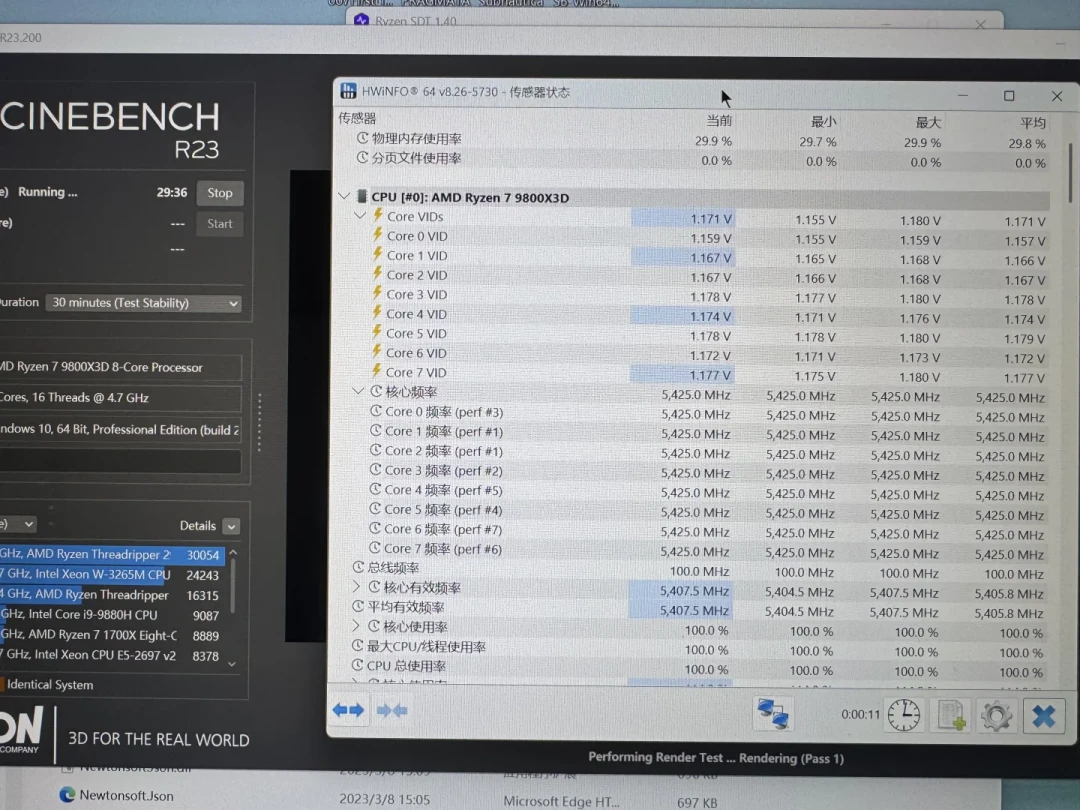Image resolution: width=1080 pixels, height=810 pixels.
Task: Select the AMD Ryzen Threadripper 16315 ranking row
Action: [x=112, y=594]
